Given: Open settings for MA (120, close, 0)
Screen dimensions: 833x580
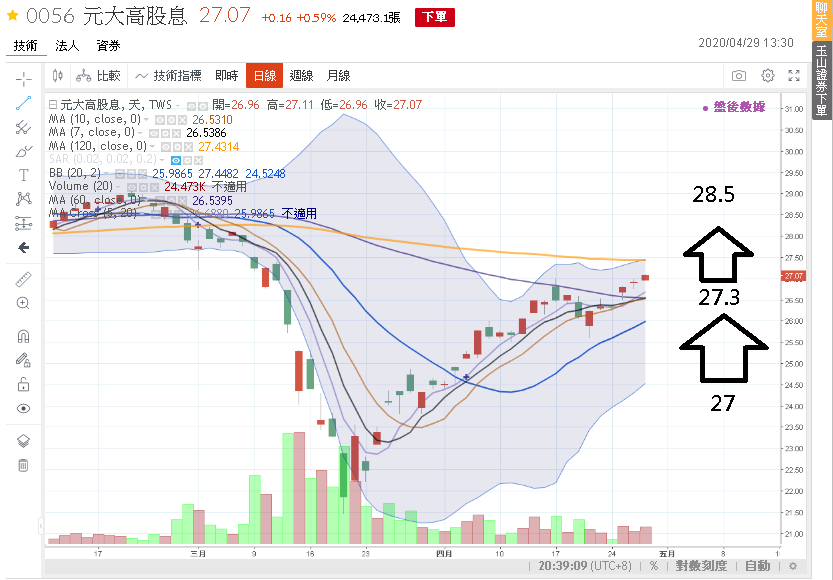Looking at the screenshot, I should click(177, 147).
